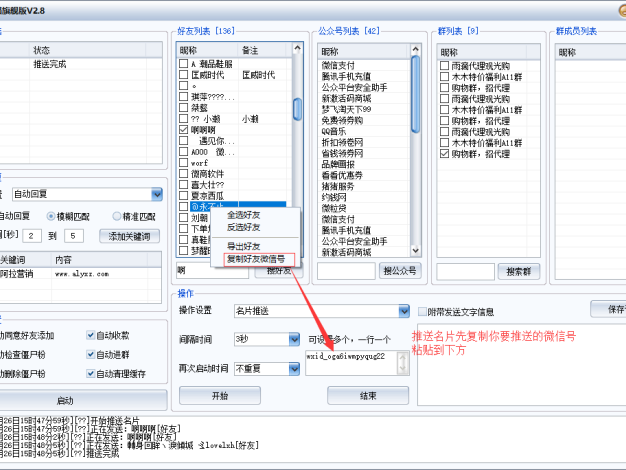Select 导出好友 context menu entry
This screenshot has width=626, height=470.
coord(243,246)
